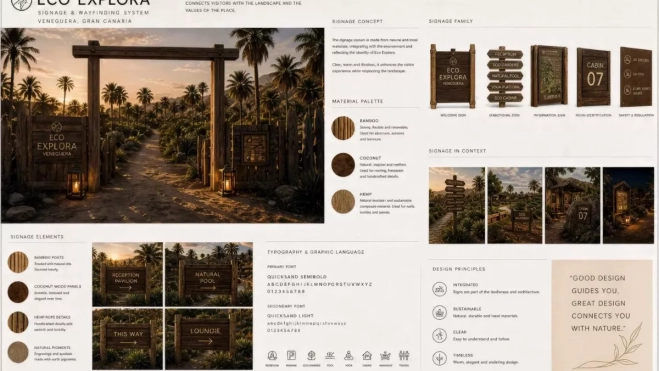Click the Directional Sign caption
659x371 pixels.
tap(504, 115)
